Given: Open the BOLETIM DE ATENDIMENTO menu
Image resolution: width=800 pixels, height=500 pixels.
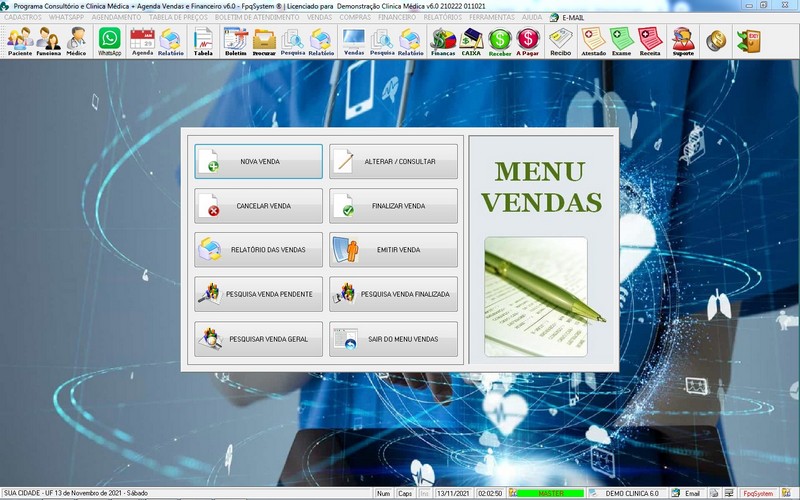Looking at the screenshot, I should pyautogui.click(x=257, y=17).
